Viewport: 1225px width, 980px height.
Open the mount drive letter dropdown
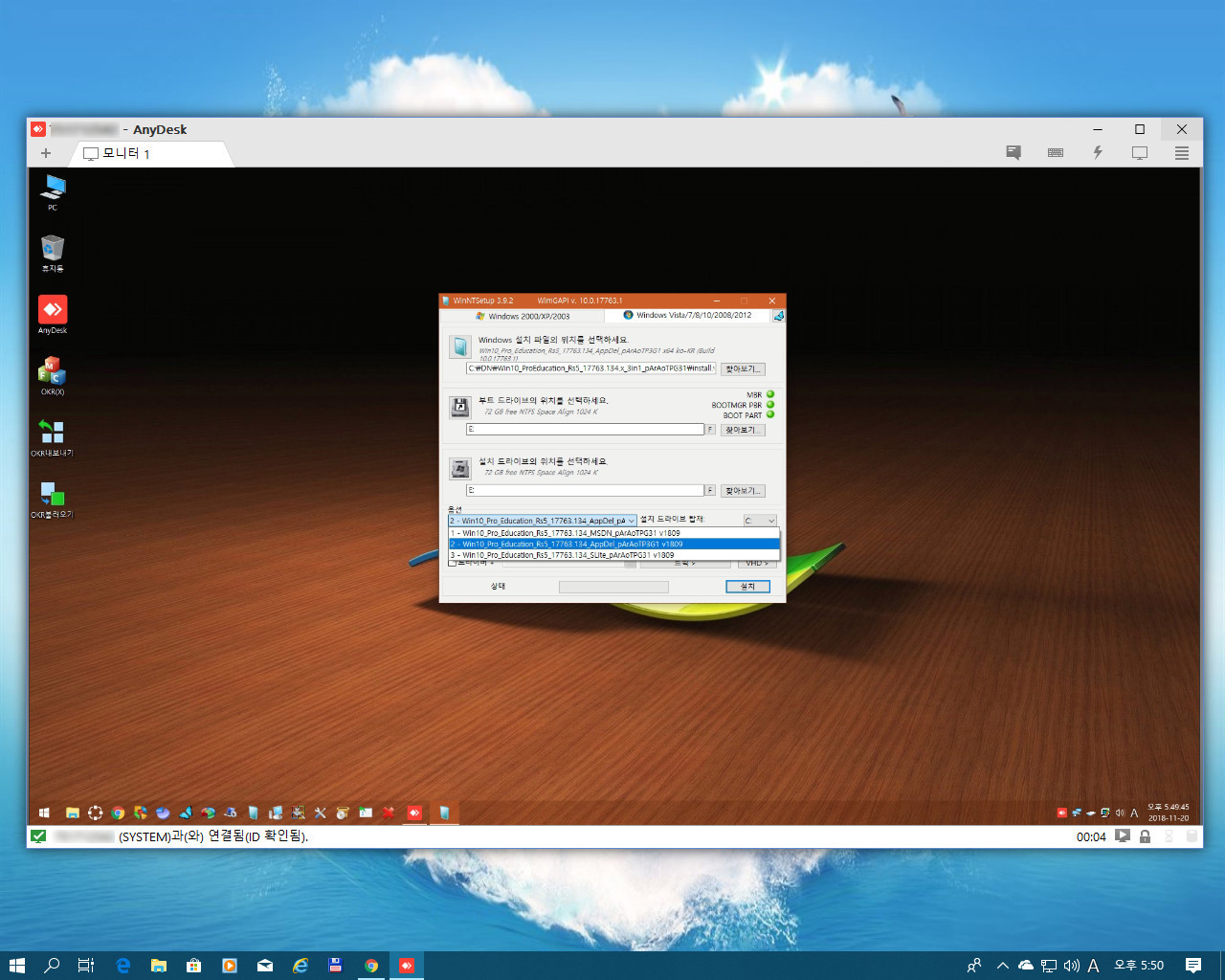click(760, 521)
